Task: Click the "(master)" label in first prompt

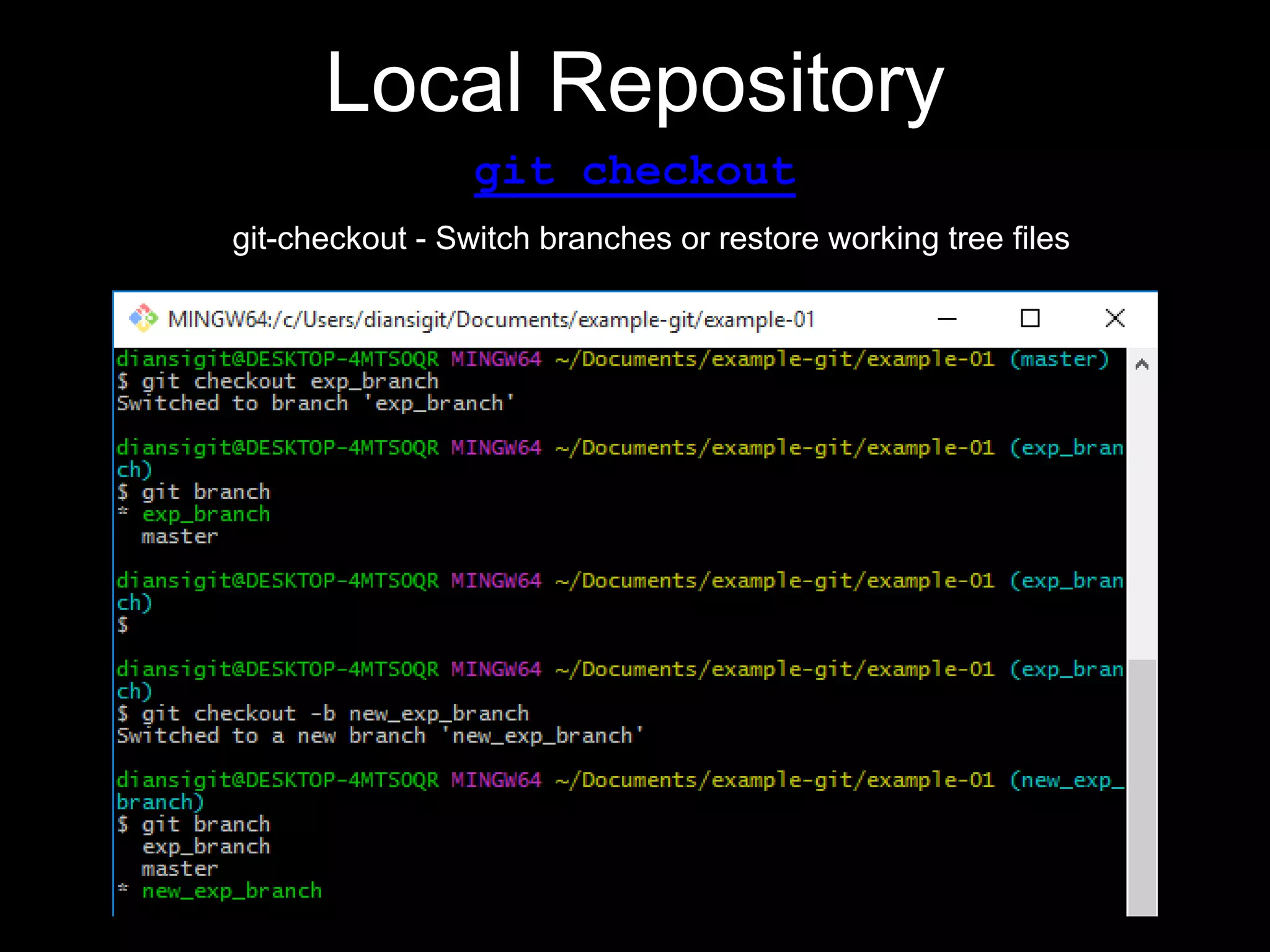Action: point(1059,359)
